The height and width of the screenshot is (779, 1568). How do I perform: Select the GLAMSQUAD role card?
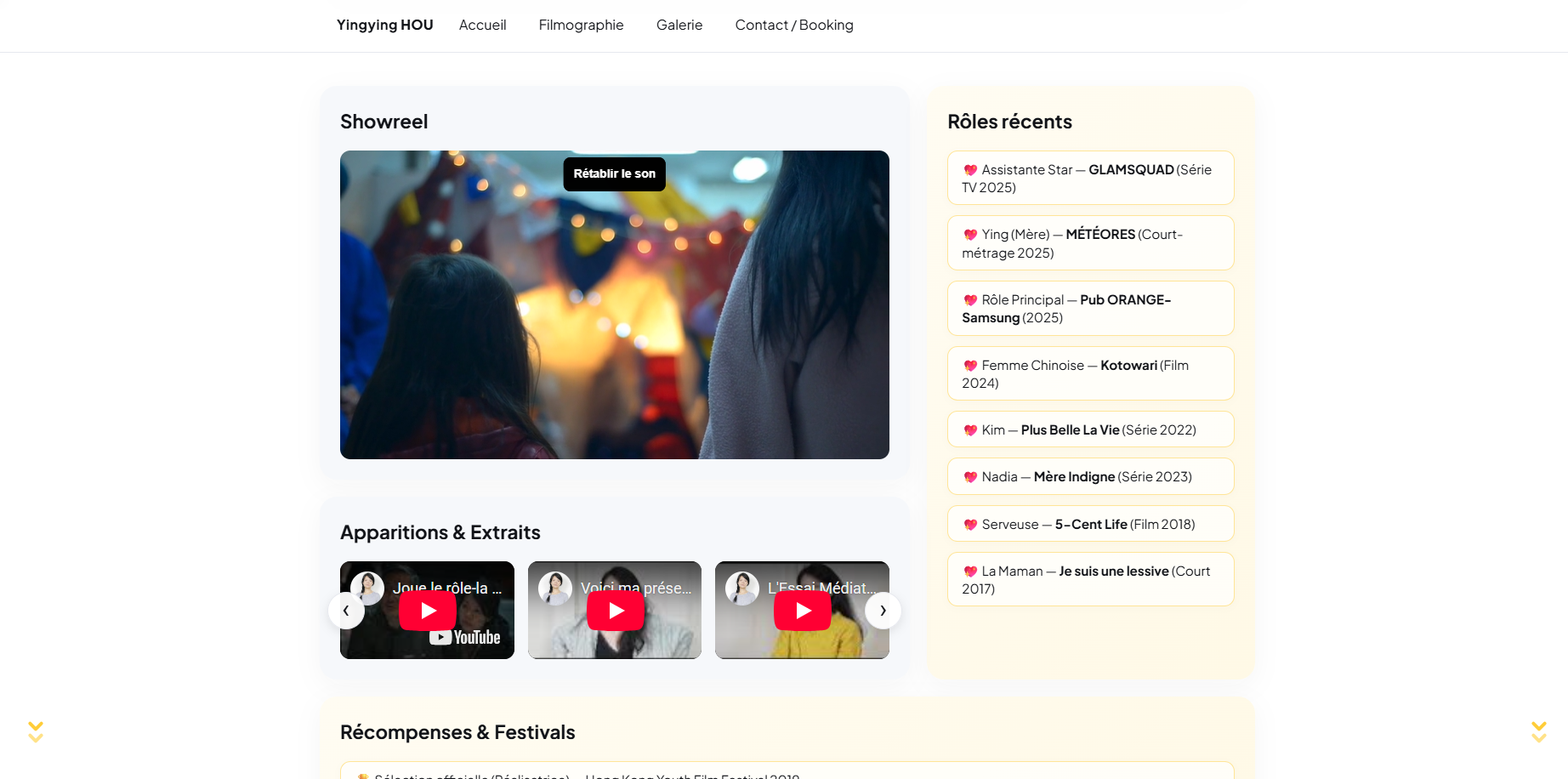tap(1090, 179)
